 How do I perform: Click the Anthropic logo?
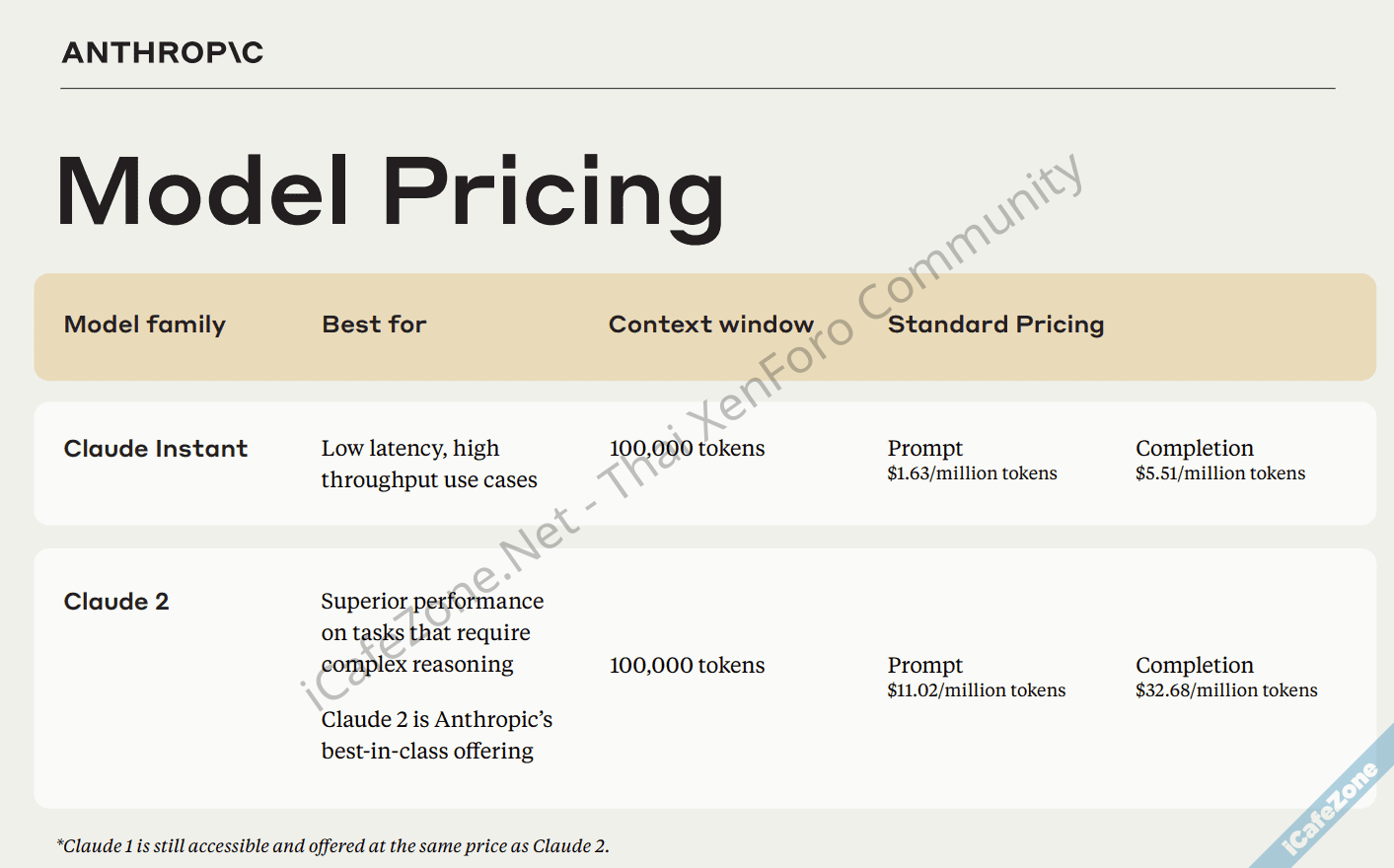coord(163,52)
